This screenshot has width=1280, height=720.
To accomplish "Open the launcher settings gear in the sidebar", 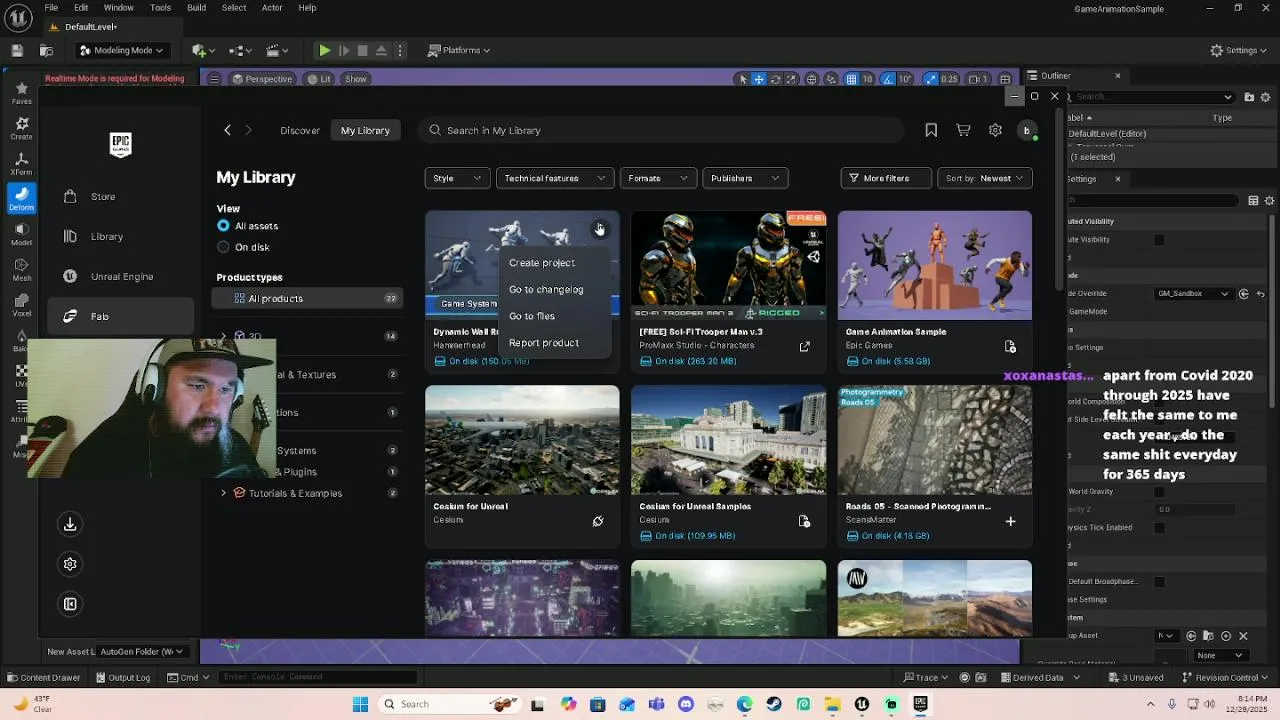I will (x=70, y=564).
